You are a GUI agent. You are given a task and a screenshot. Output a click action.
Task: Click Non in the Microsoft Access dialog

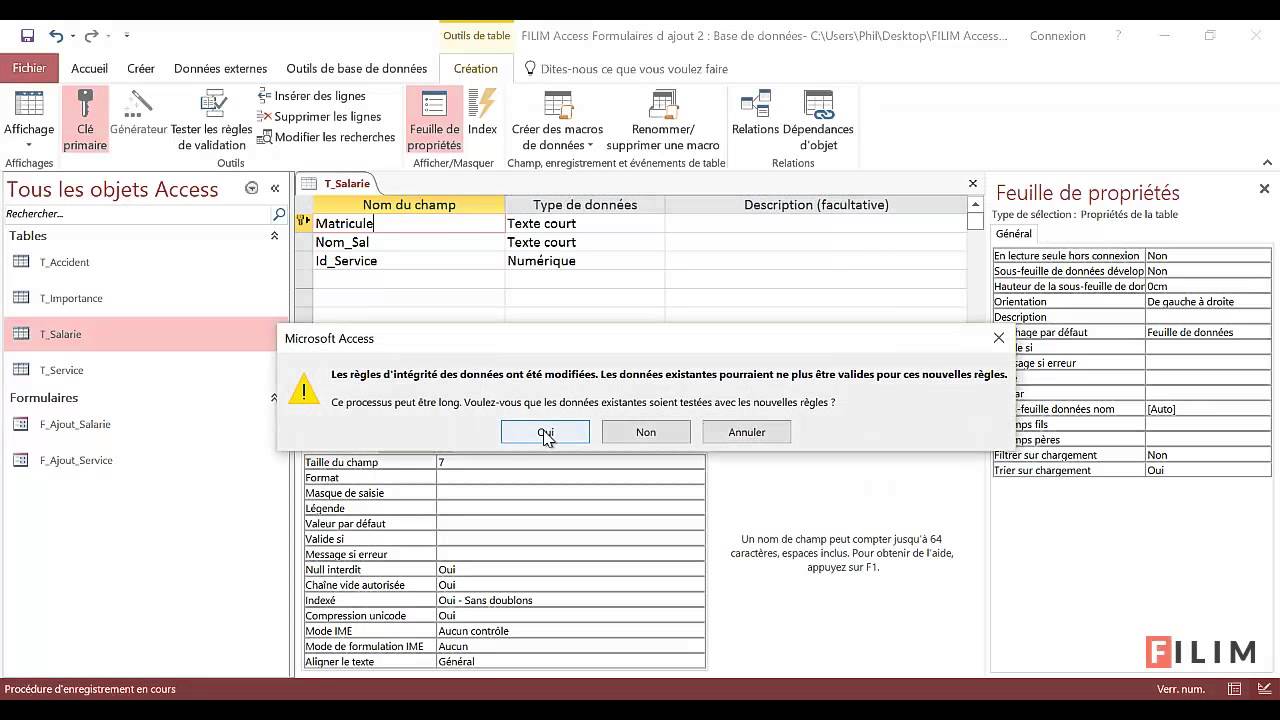(646, 432)
